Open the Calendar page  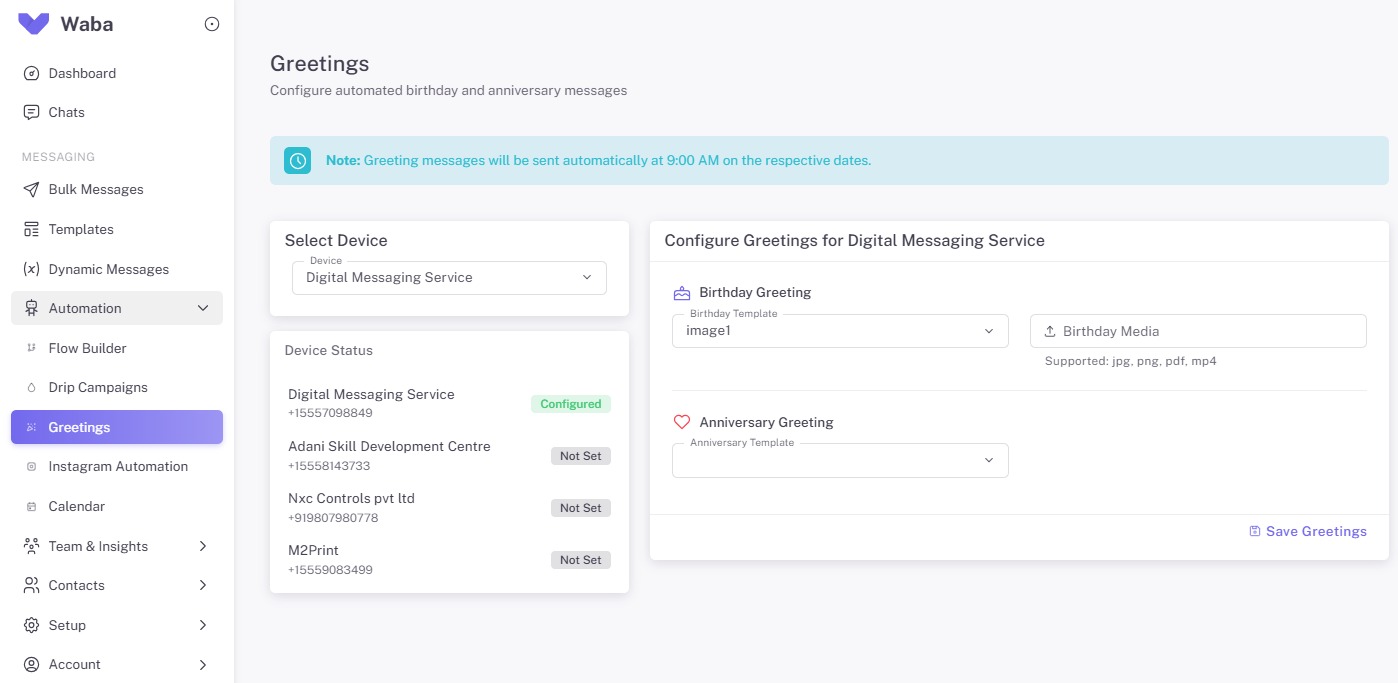coord(76,506)
